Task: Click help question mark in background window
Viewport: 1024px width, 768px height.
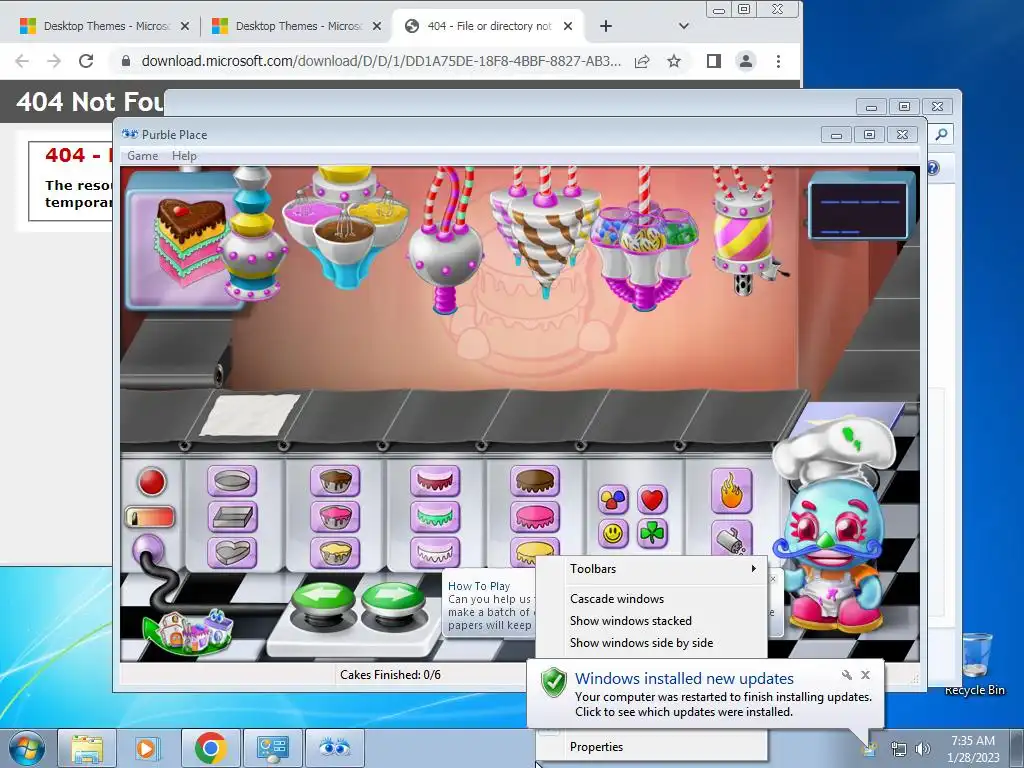Action: (x=933, y=168)
